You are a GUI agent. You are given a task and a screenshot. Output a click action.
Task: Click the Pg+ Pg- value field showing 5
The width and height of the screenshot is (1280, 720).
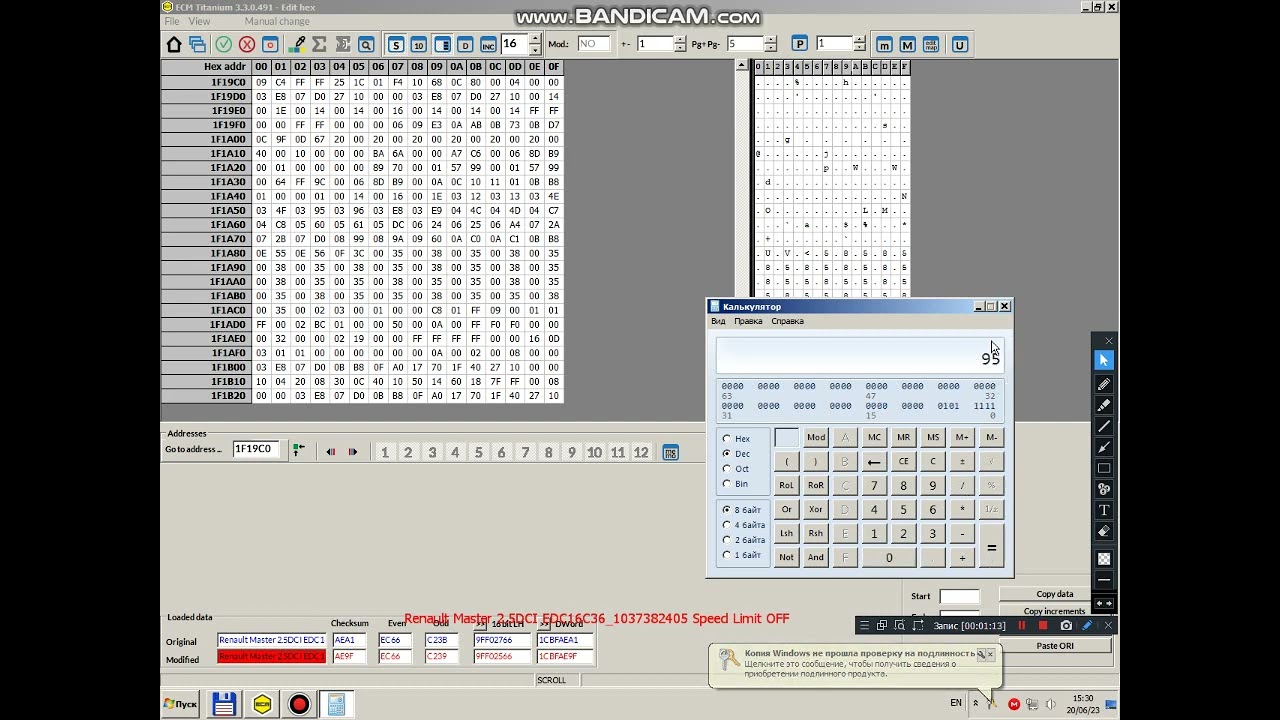(x=745, y=44)
